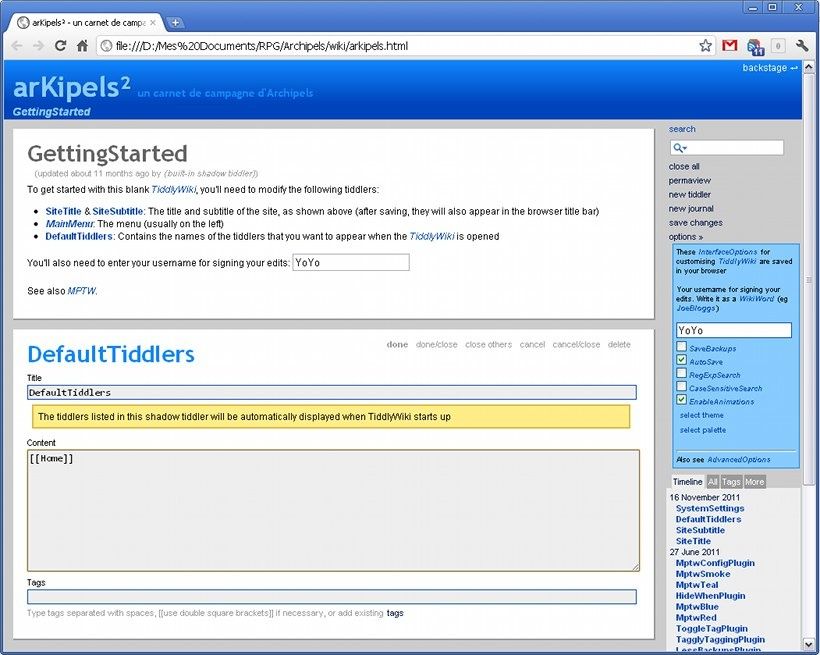Image resolution: width=820 pixels, height=655 pixels.
Task: Open select theme dropdown
Action: (x=701, y=415)
